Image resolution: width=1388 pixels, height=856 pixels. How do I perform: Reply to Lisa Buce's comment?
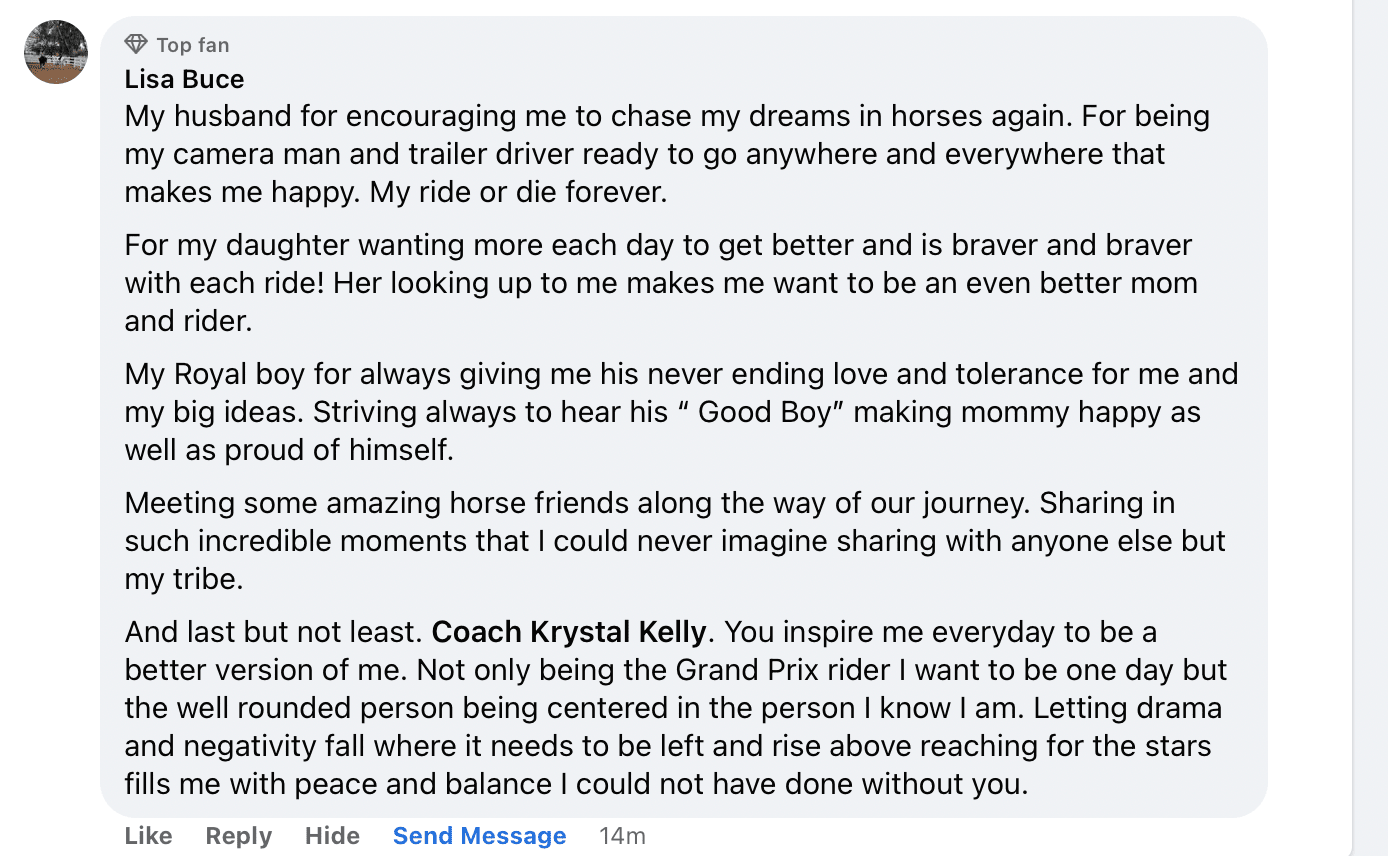[238, 836]
